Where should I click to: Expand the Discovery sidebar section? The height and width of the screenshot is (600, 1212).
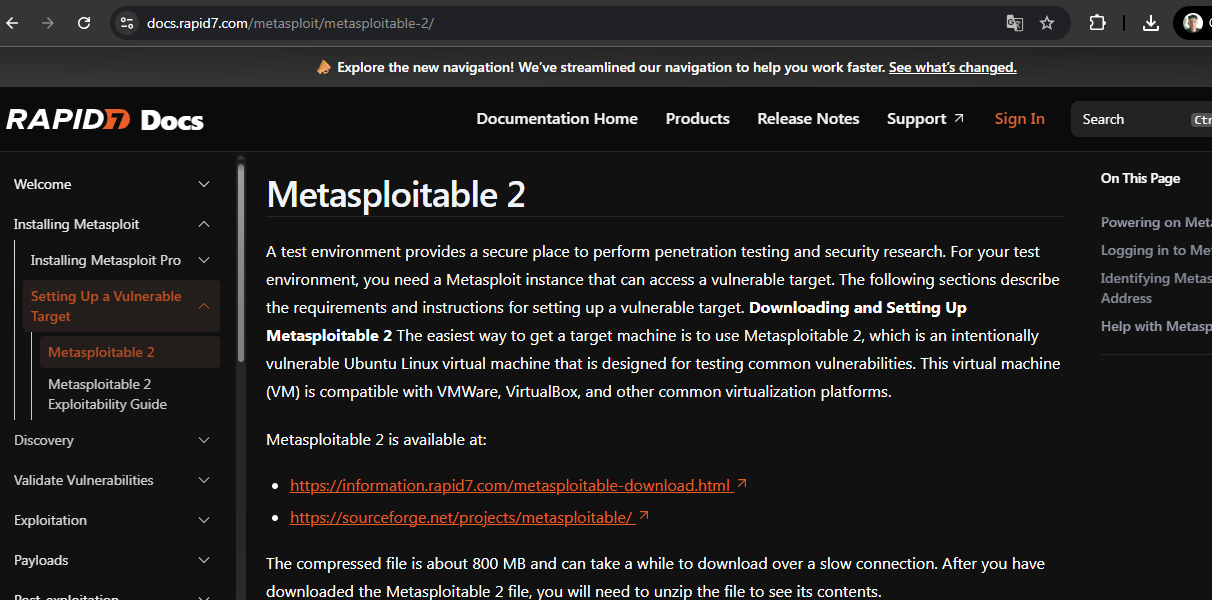point(204,440)
